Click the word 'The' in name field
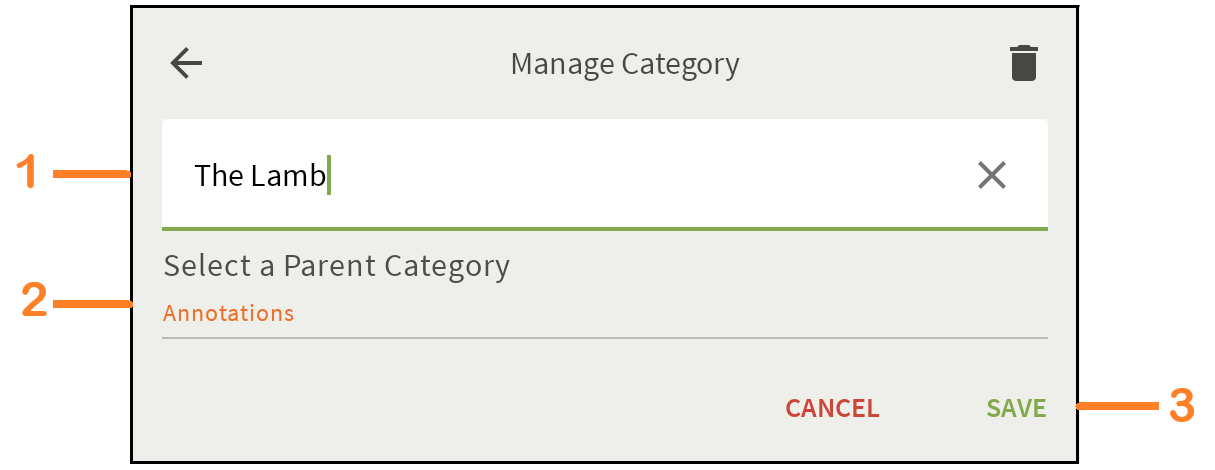The width and height of the screenshot is (1215, 470). pyautogui.click(x=213, y=176)
